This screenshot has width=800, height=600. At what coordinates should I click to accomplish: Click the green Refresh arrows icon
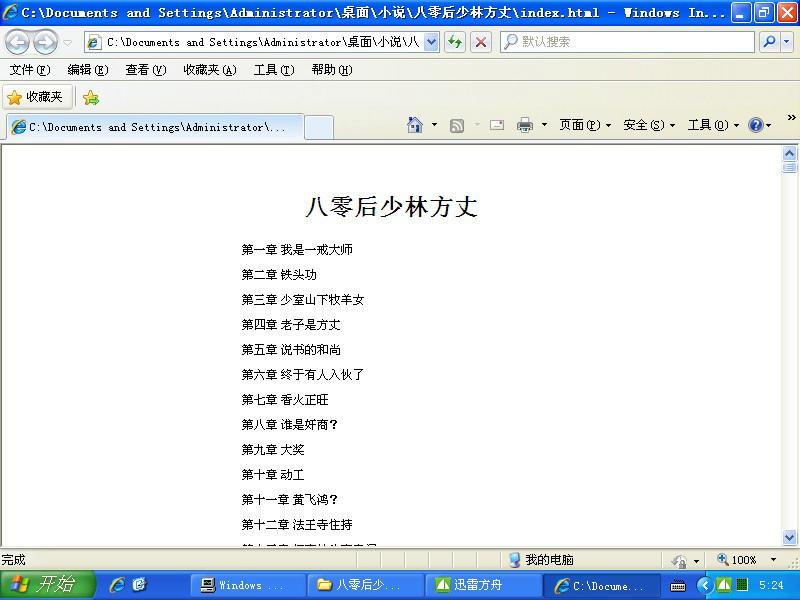click(455, 42)
